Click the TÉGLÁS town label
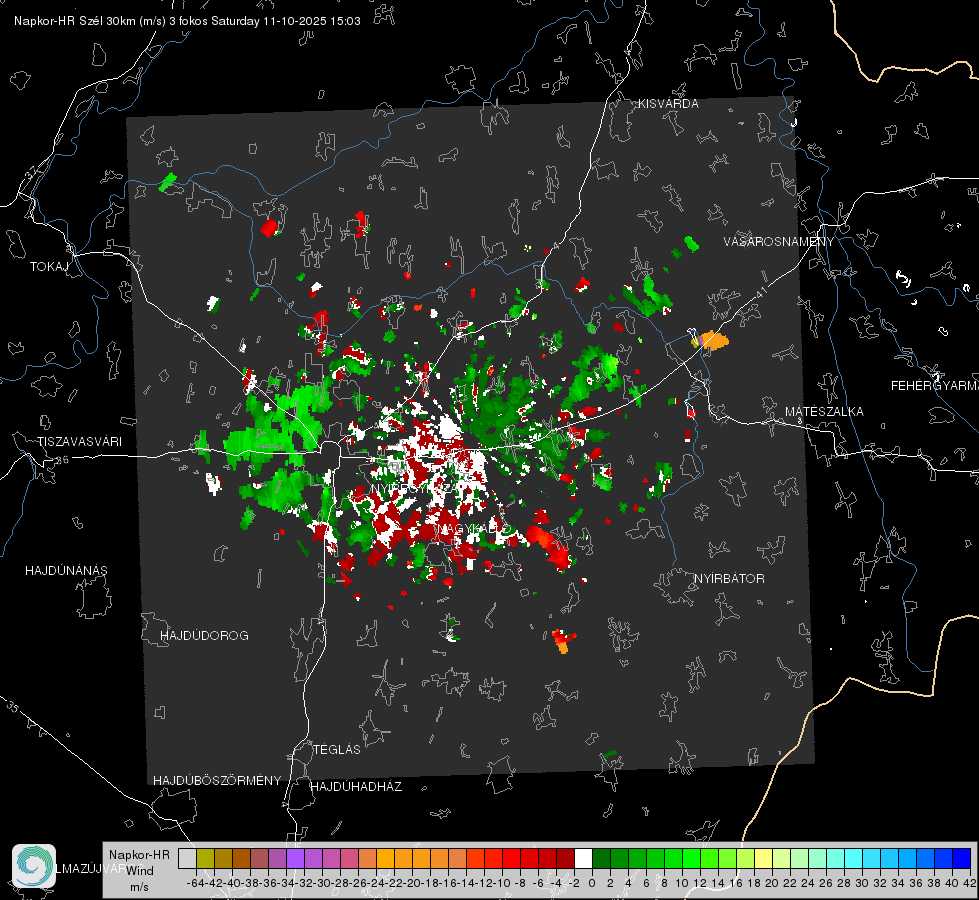 337,750
